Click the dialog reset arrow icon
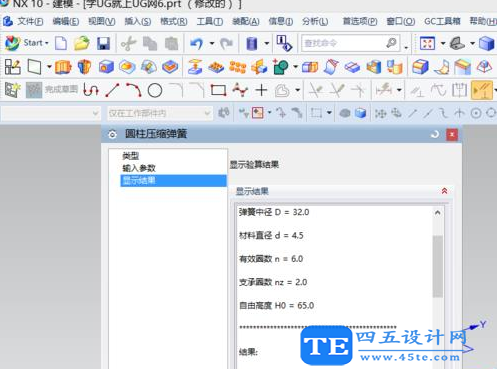The image size is (498, 369). pyautogui.click(x=435, y=134)
